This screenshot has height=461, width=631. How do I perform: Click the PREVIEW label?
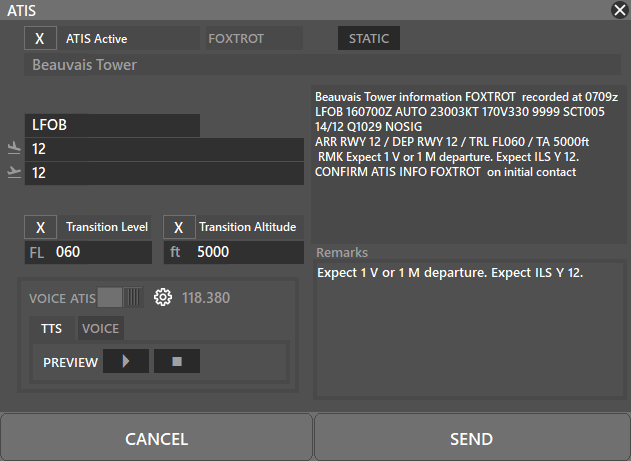[x=70, y=362]
